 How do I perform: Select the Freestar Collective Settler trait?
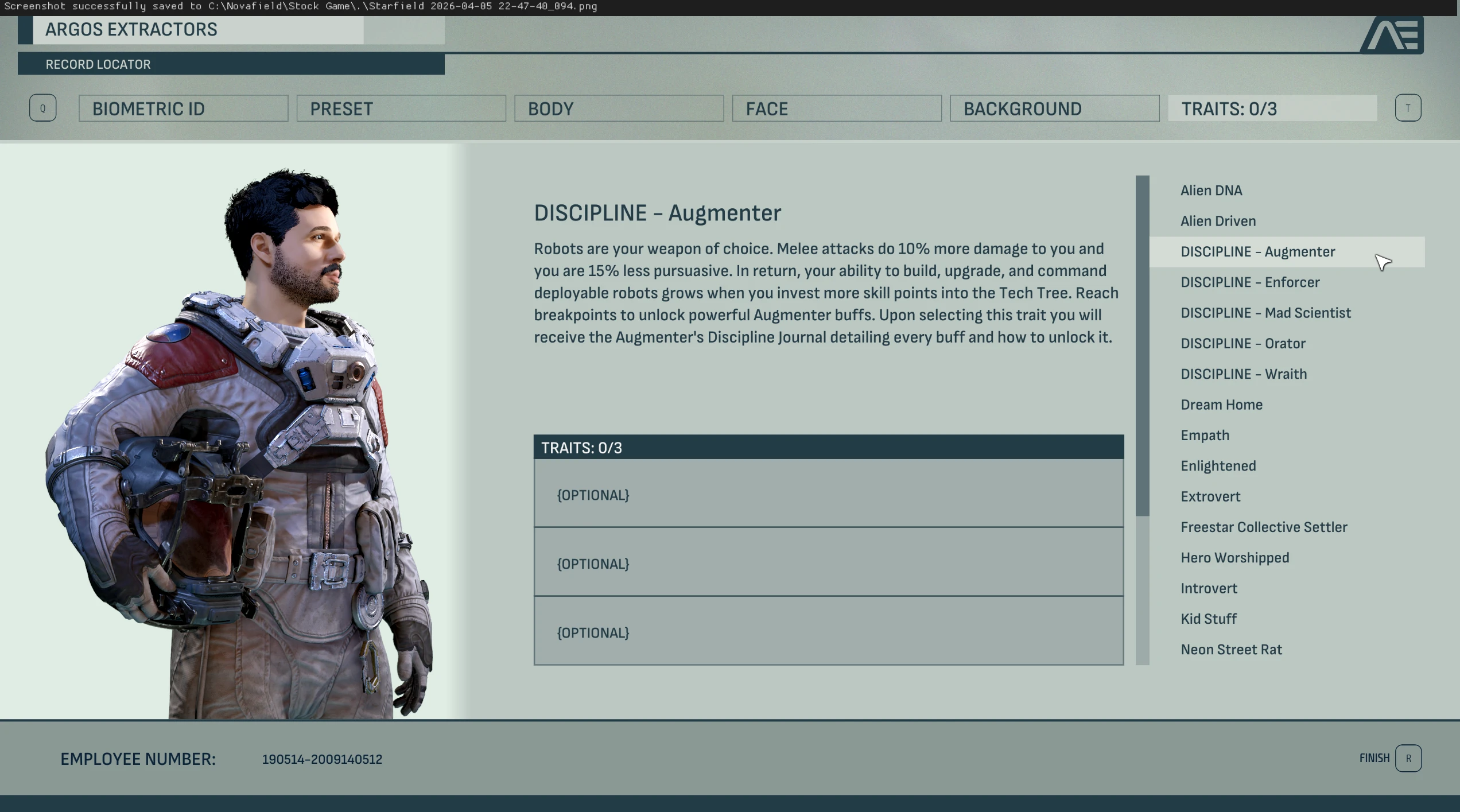click(x=1287, y=527)
